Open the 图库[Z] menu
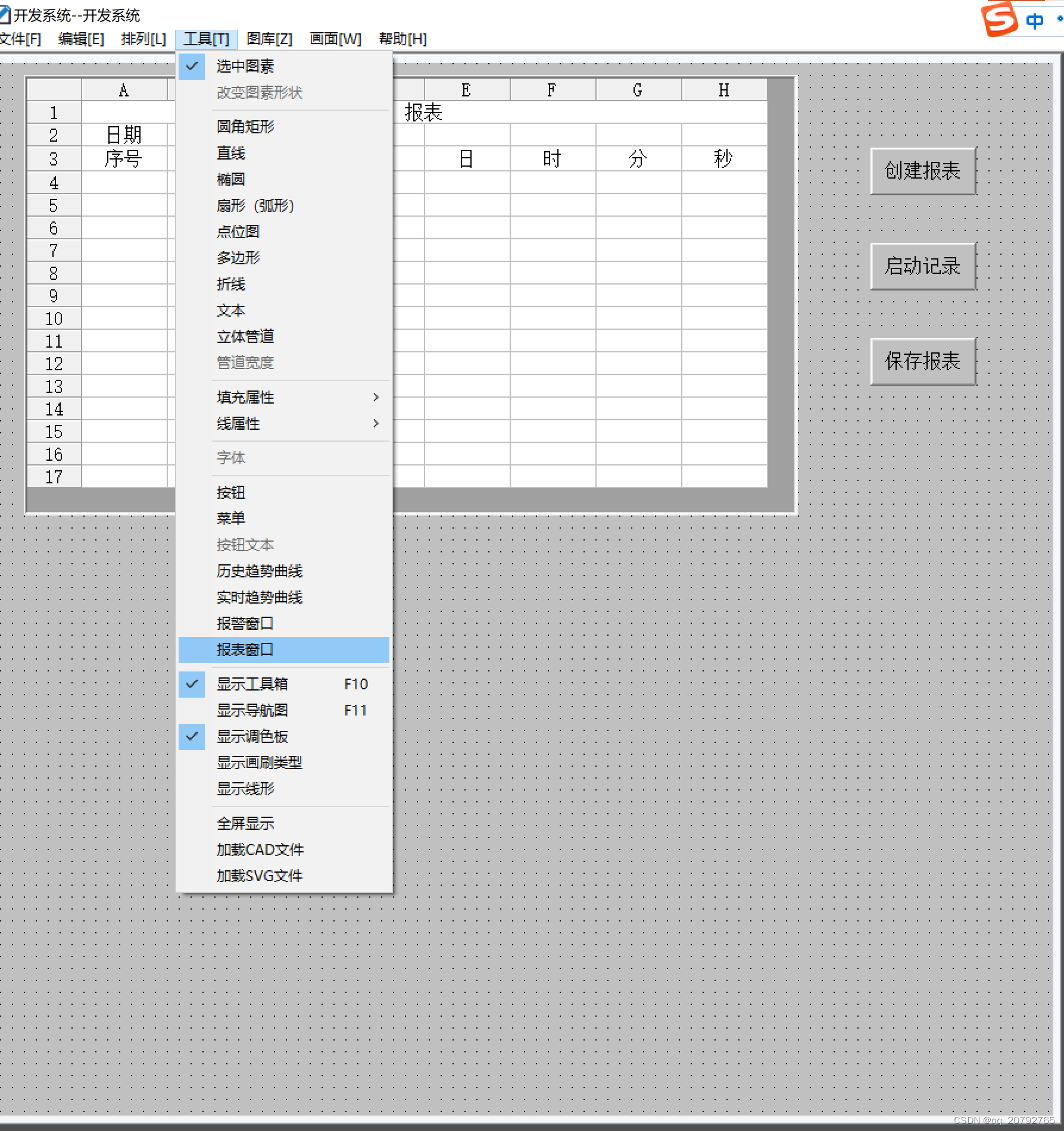1064x1131 pixels. tap(269, 39)
